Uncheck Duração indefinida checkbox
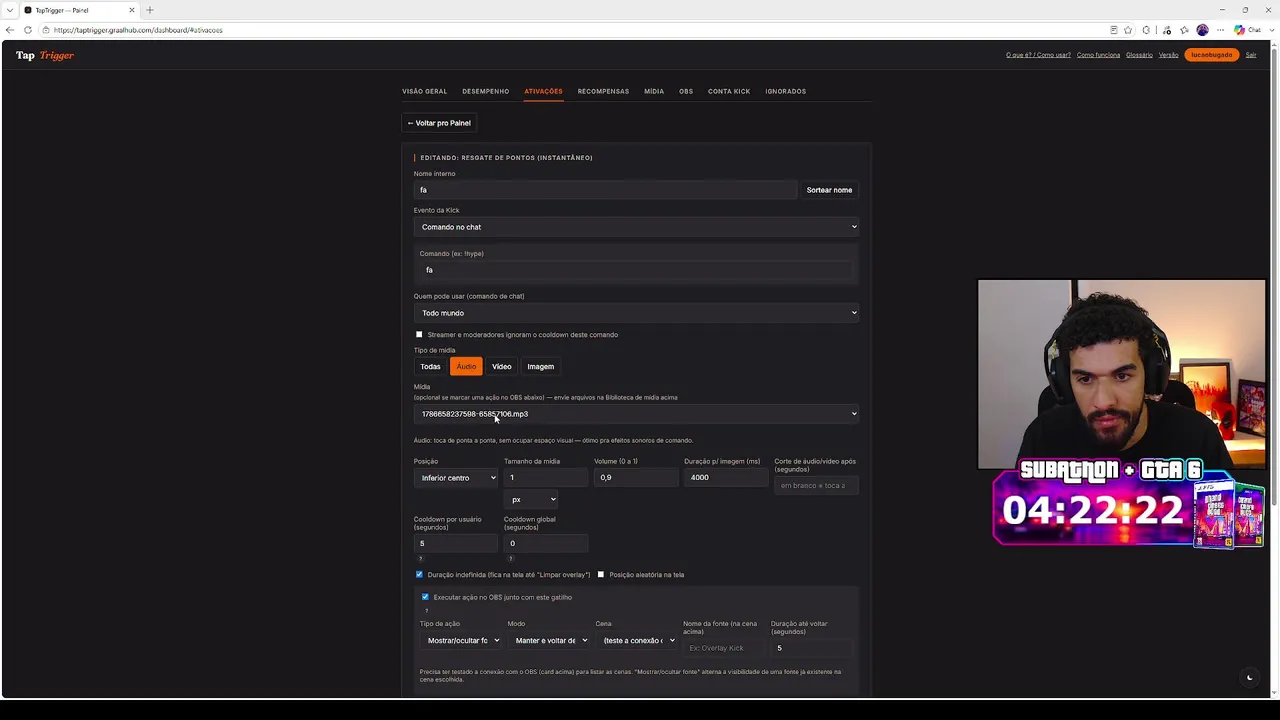Screen dimensions: 1280x720 (x=419, y=575)
